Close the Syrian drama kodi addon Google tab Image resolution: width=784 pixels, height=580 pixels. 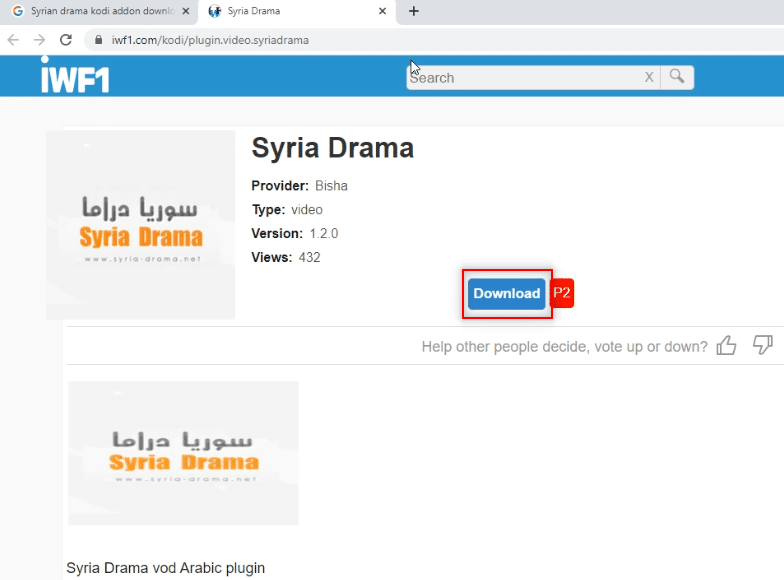[x=186, y=11]
